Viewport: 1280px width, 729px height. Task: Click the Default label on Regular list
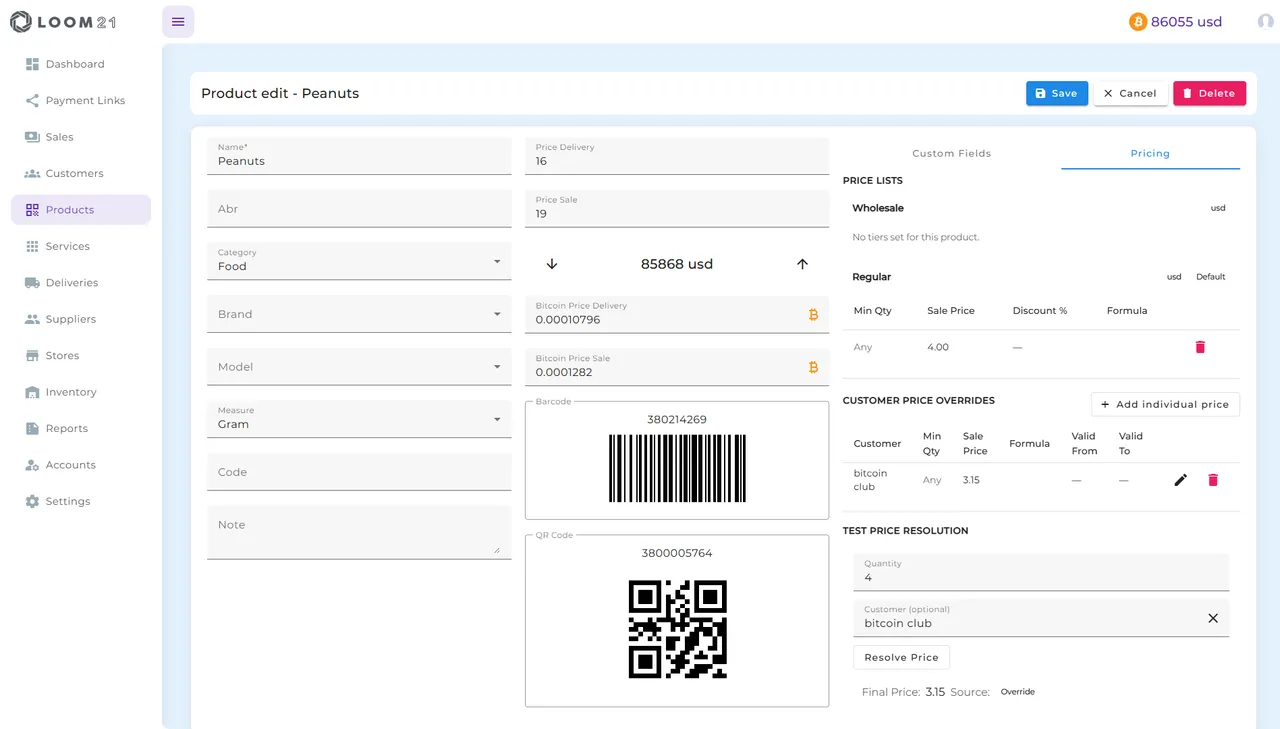tap(1210, 277)
